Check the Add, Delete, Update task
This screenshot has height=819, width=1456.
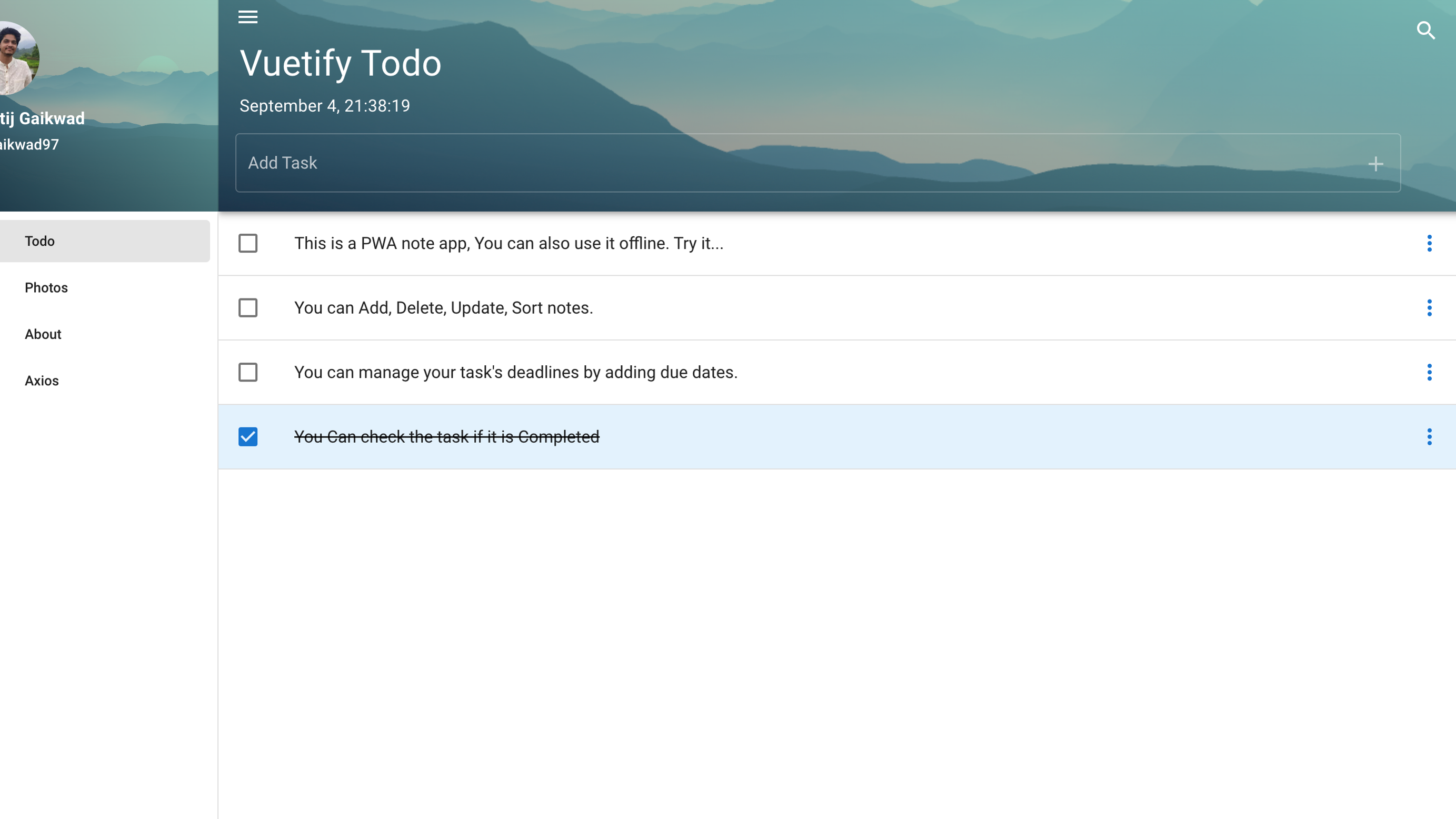tap(247, 307)
